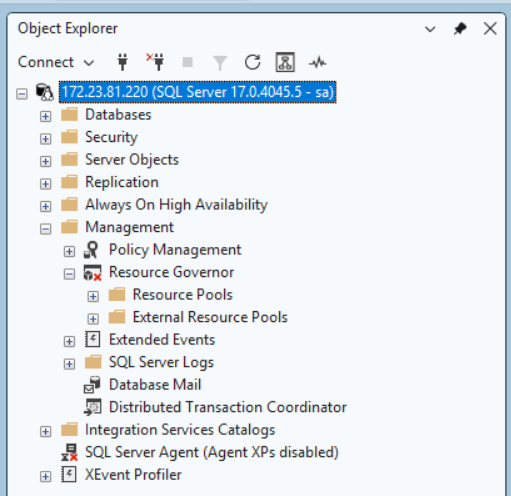Select the Management label
Screen dimensions: 511x496
(129, 227)
